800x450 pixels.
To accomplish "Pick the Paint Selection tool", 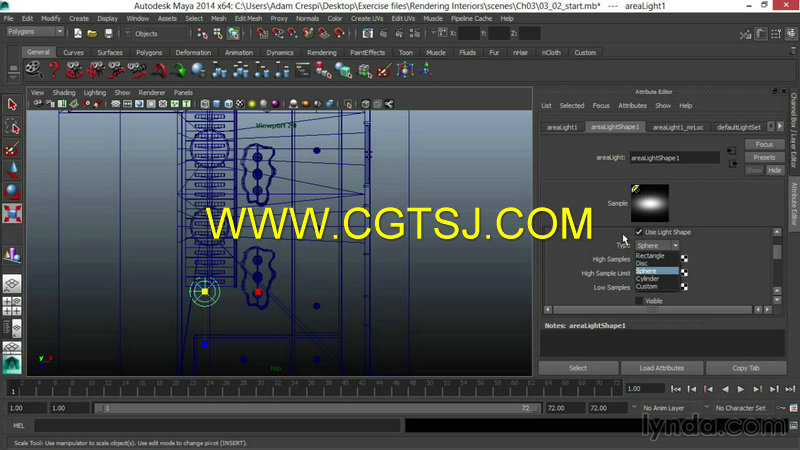I will (x=12, y=148).
